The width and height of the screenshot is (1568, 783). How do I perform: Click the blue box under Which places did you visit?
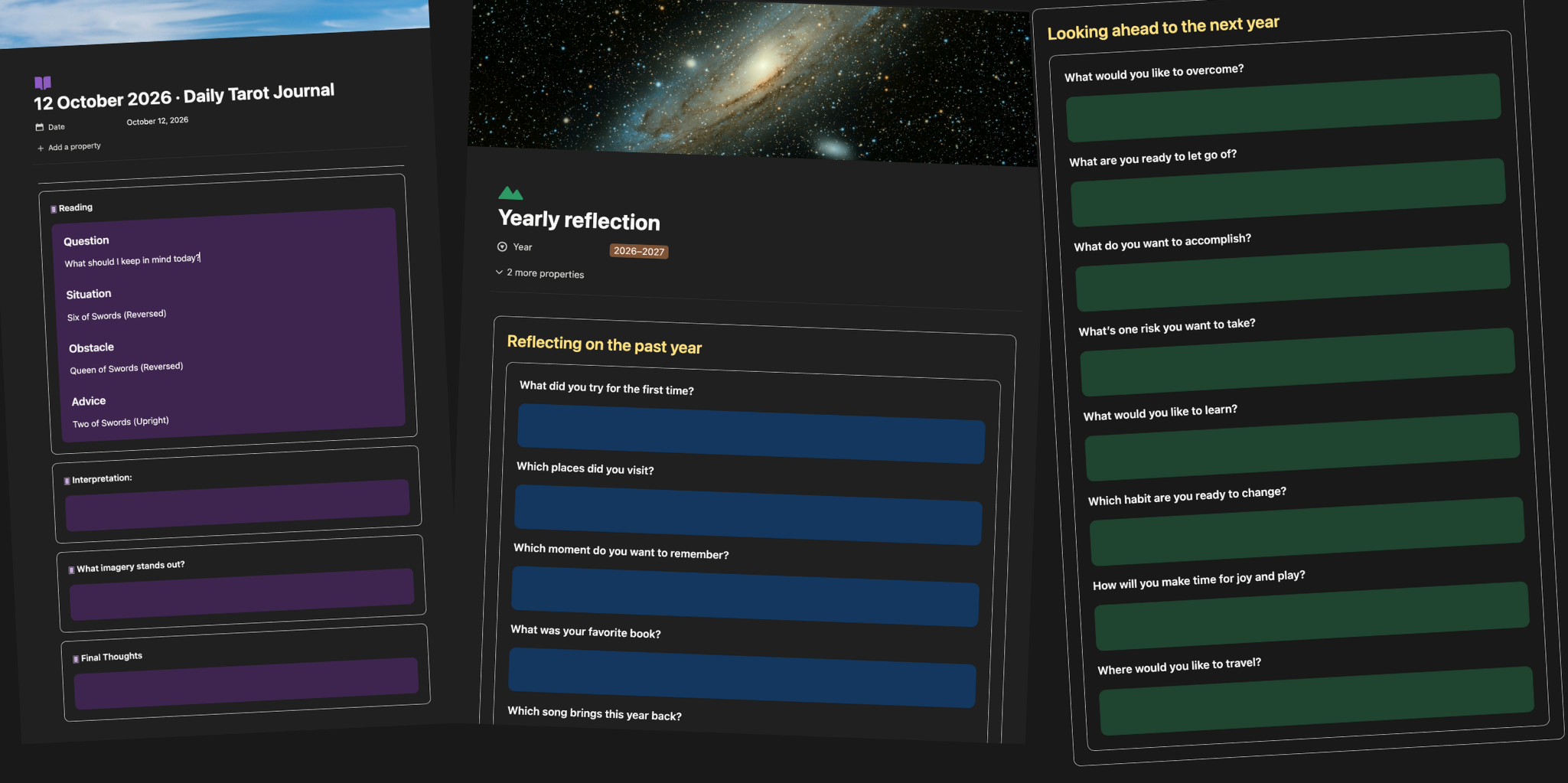748,515
